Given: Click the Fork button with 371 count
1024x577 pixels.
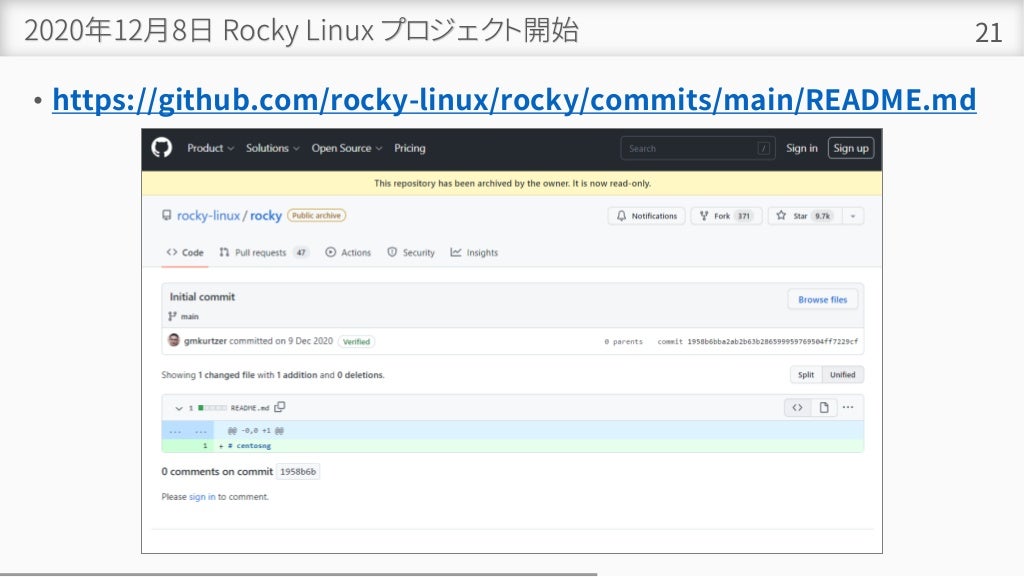Looking at the screenshot, I should [x=726, y=216].
